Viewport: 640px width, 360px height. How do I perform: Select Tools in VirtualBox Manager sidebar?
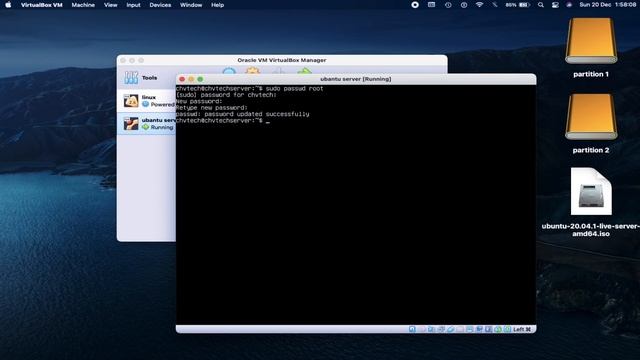147,78
